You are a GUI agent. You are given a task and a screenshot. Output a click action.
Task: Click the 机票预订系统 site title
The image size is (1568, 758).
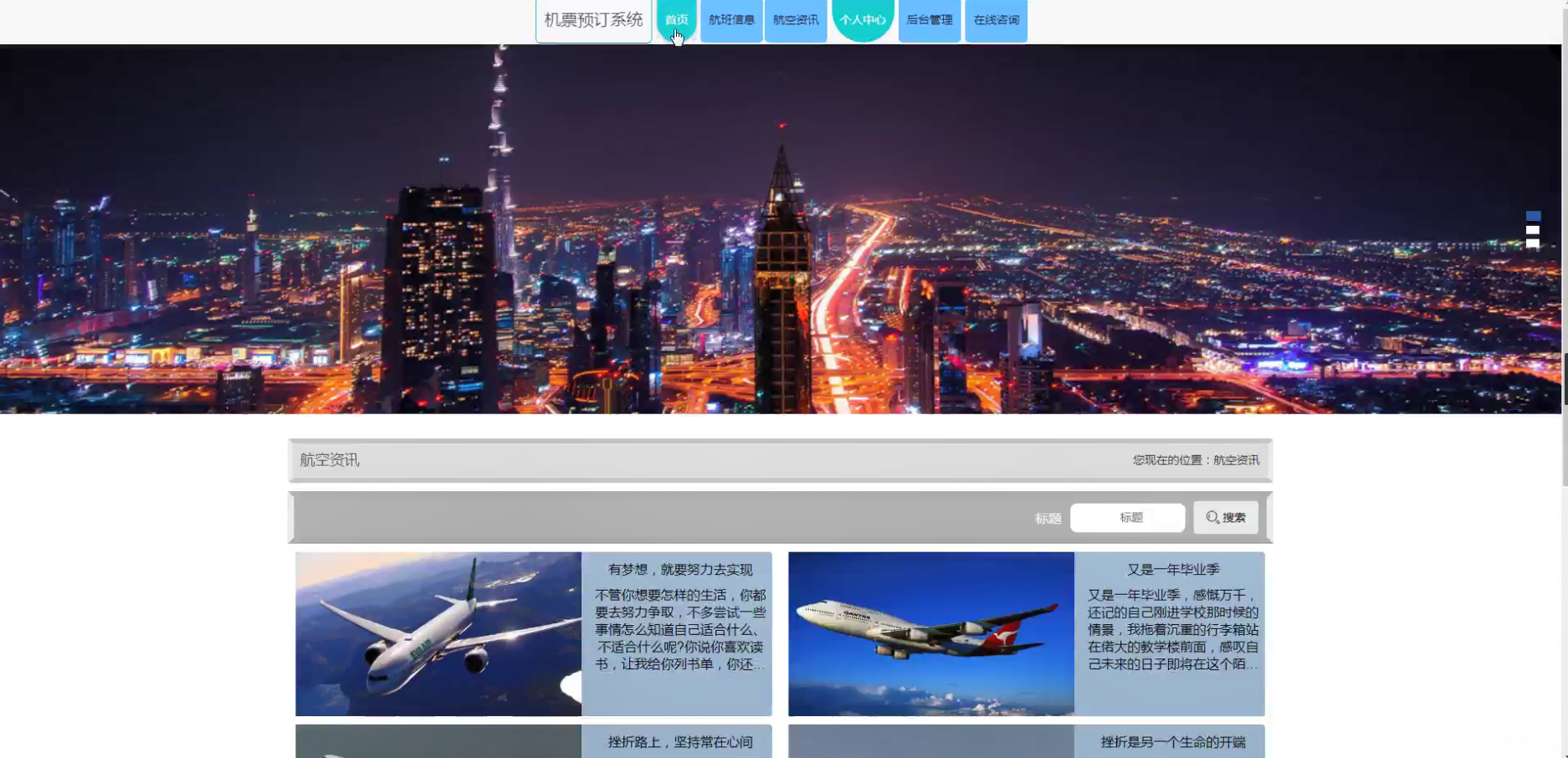click(x=593, y=20)
